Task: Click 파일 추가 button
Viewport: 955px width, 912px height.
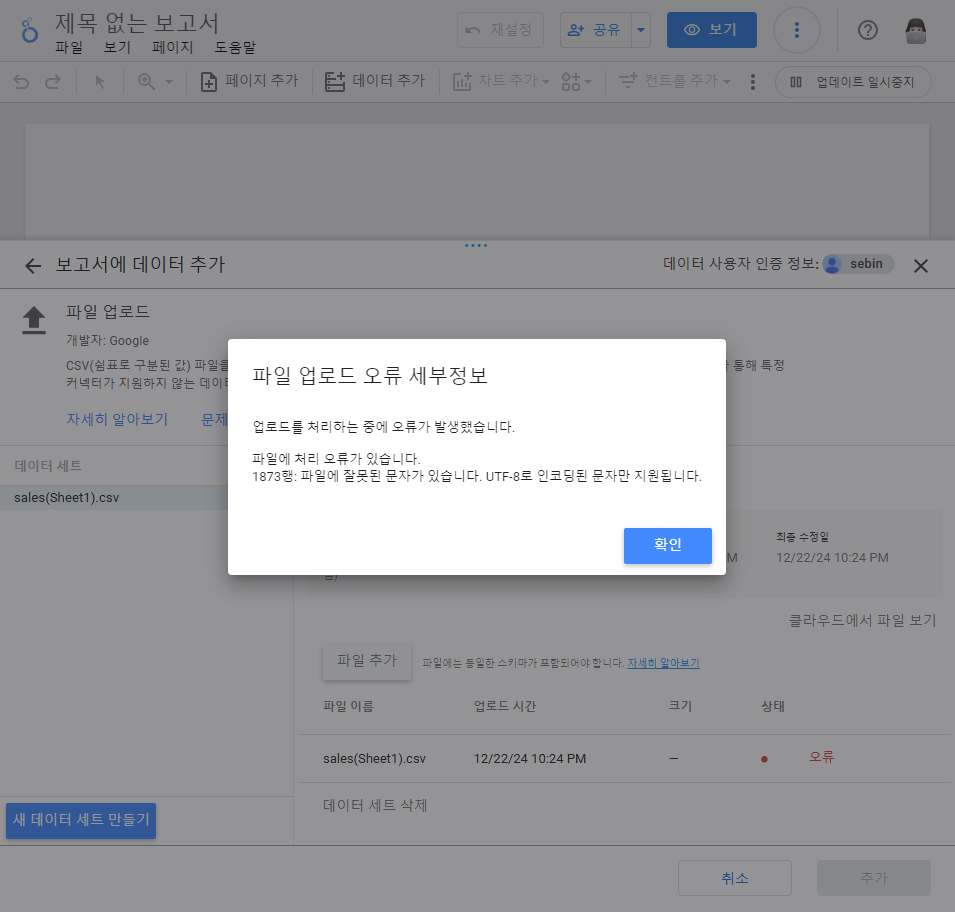Action: 367,661
